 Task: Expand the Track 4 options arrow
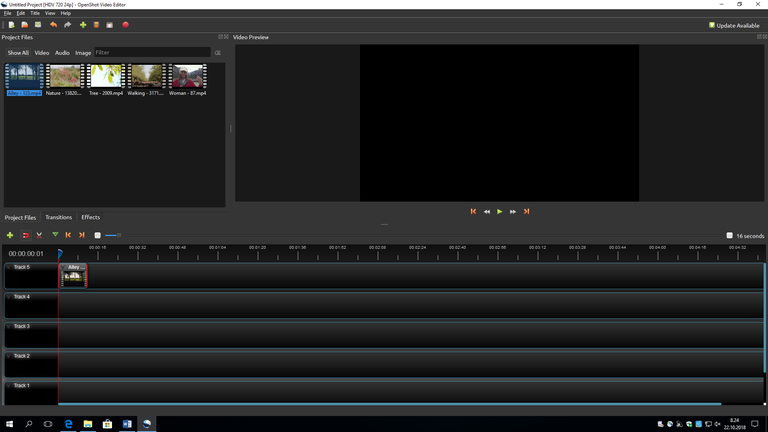[9, 297]
